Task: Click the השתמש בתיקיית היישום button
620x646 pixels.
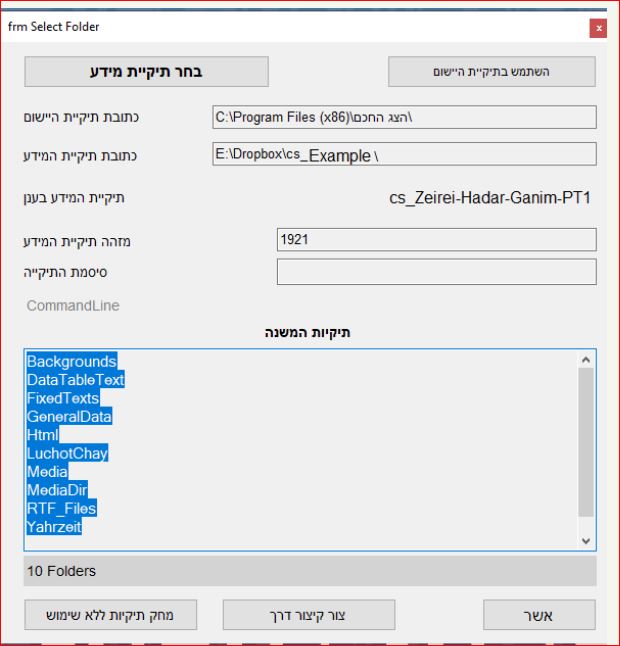Action: 491,72
